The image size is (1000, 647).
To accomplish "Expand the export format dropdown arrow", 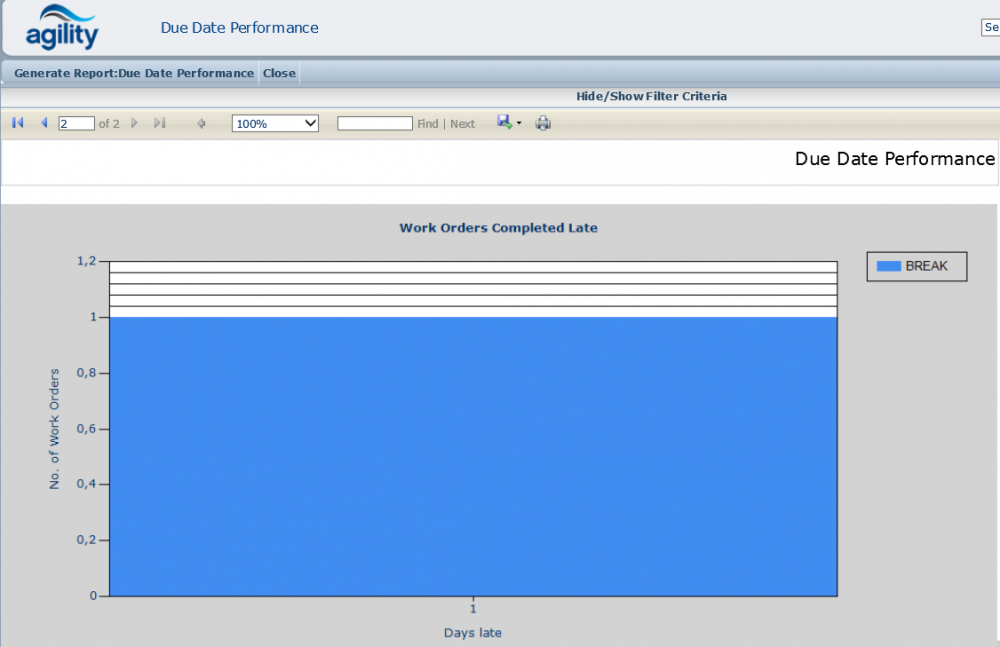I will pyautogui.click(x=517, y=123).
